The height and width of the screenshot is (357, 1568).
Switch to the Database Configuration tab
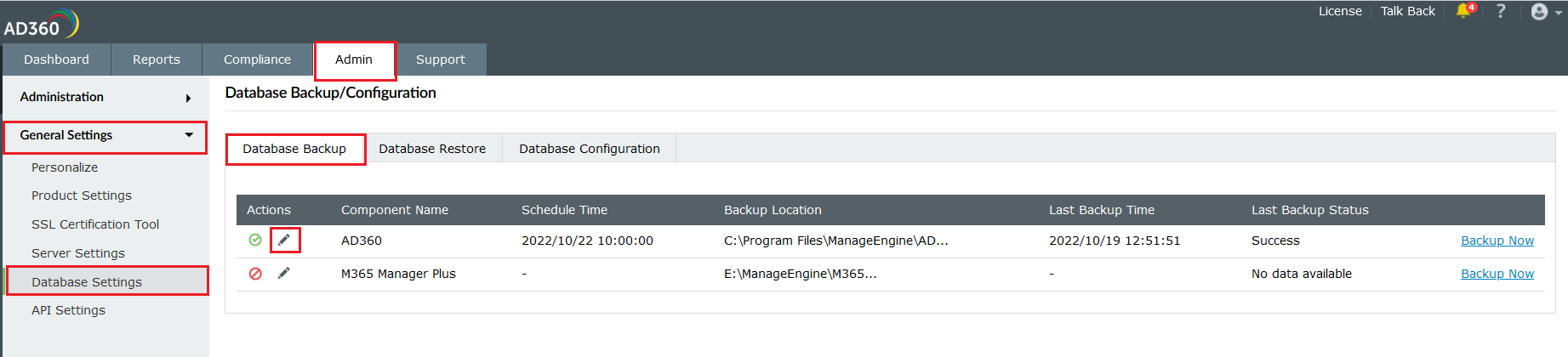590,149
